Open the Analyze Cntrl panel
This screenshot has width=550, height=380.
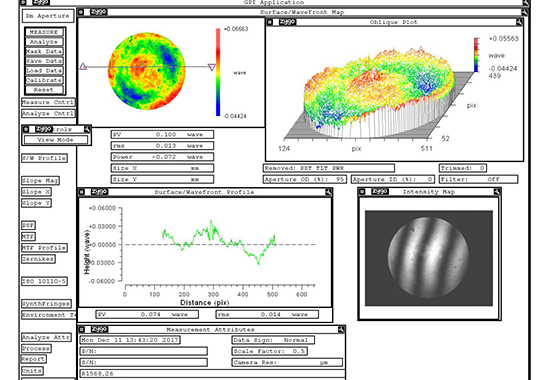(x=48, y=114)
